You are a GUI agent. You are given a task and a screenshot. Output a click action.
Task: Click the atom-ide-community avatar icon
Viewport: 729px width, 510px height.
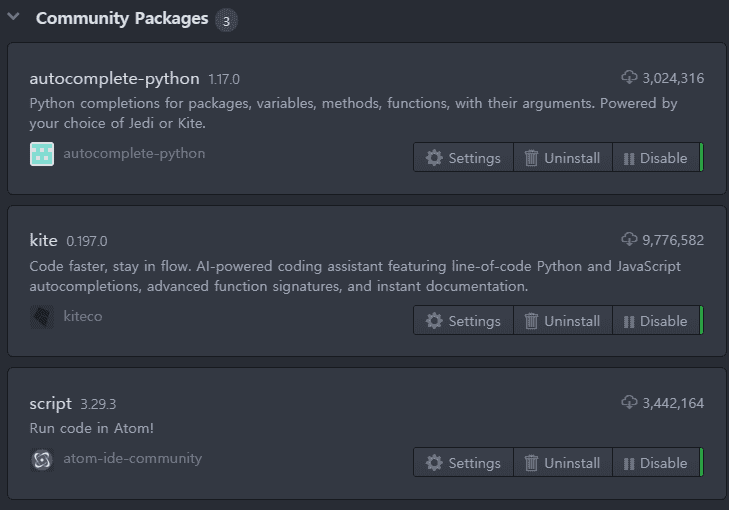(x=42, y=459)
